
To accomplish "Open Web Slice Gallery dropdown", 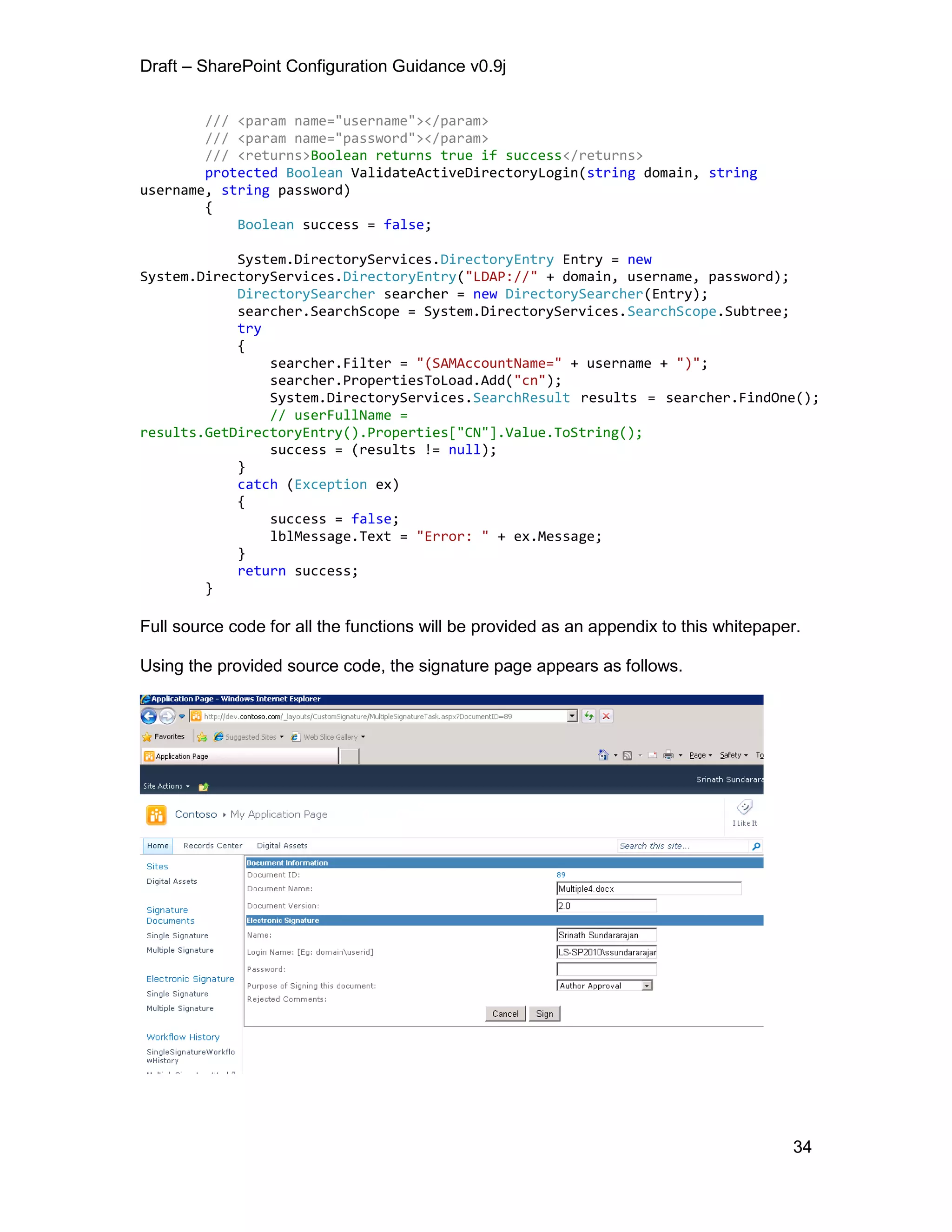I will click(x=328, y=737).
